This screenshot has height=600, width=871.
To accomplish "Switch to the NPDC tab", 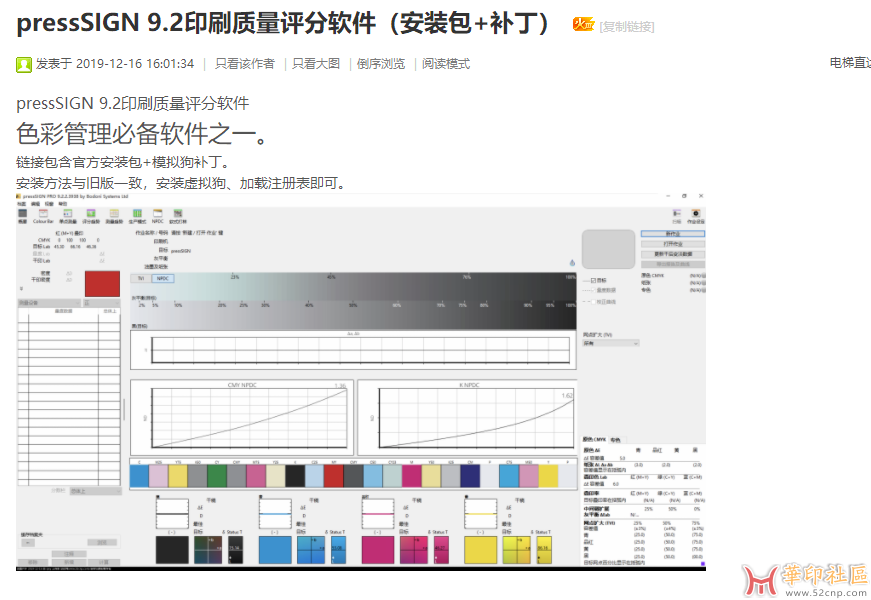I will click(x=163, y=278).
